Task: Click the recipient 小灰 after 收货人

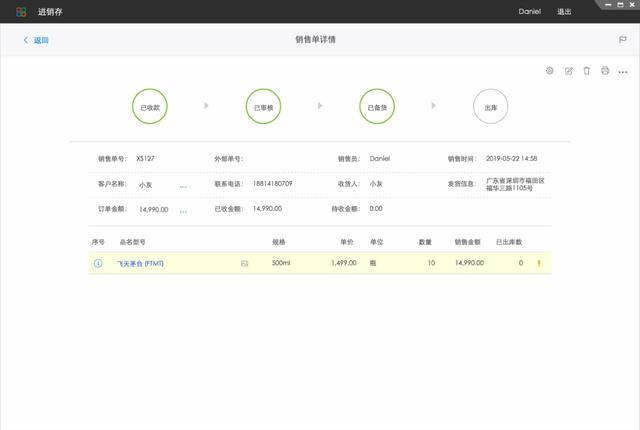Action: 376,184
